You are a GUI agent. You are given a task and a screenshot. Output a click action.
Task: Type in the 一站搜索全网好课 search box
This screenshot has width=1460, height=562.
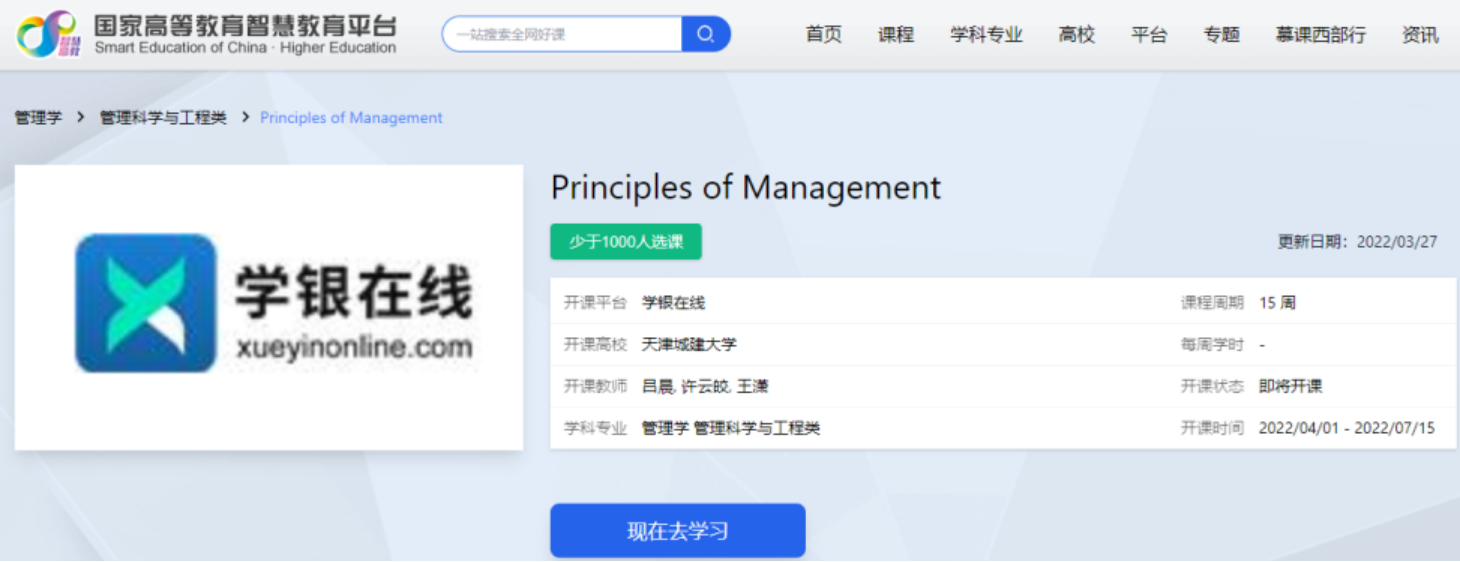click(563, 34)
